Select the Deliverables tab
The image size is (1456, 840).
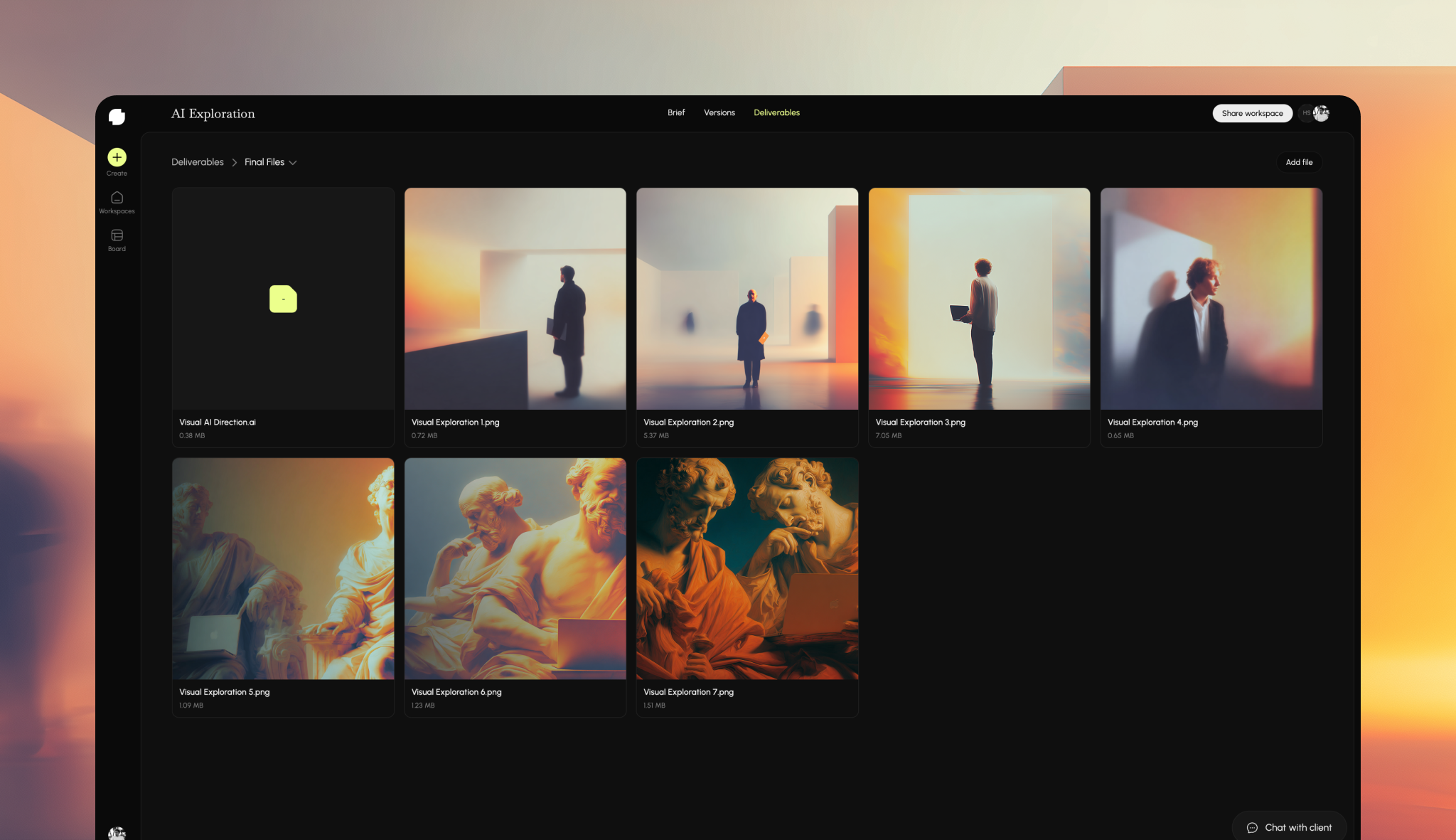[776, 112]
